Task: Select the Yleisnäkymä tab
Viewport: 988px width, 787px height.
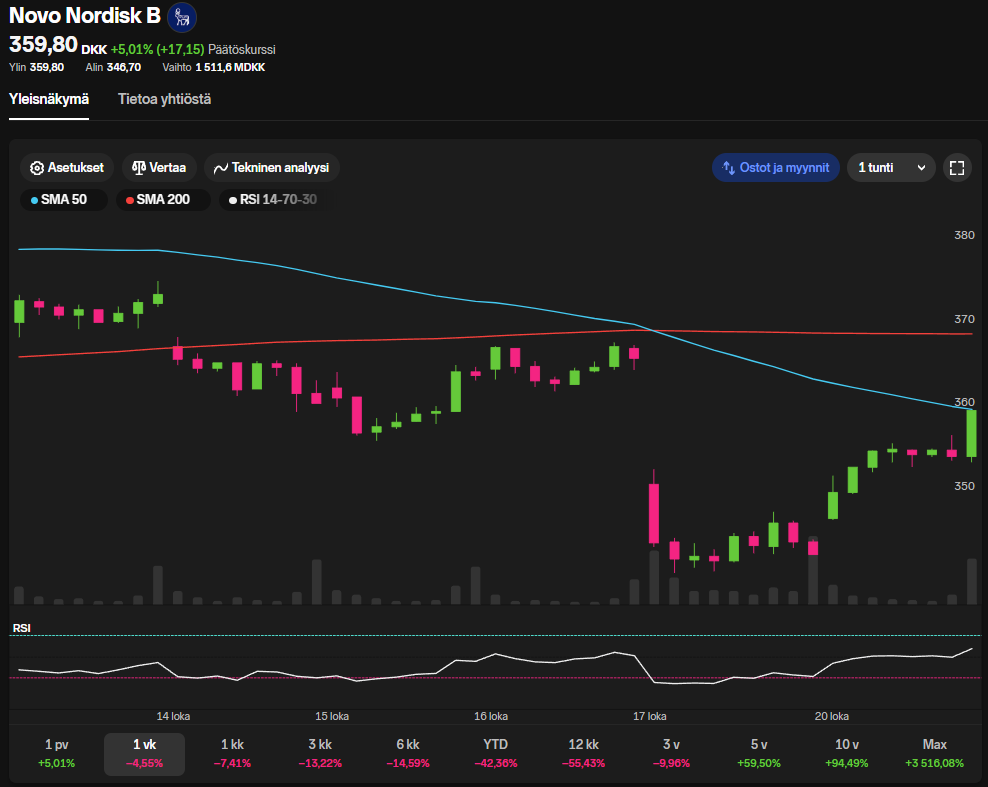Action: click(49, 99)
